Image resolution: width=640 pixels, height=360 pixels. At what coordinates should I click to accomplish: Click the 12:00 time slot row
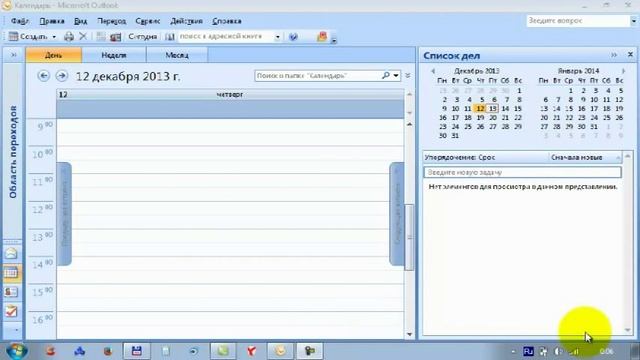click(x=230, y=215)
